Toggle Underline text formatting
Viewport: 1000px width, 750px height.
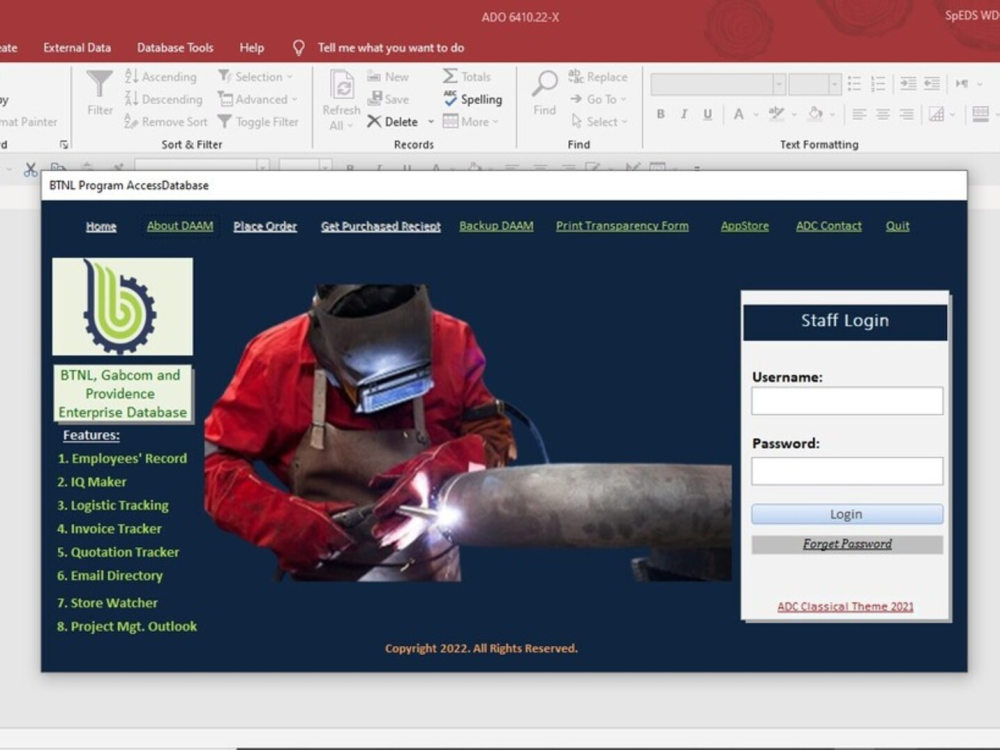pos(707,114)
